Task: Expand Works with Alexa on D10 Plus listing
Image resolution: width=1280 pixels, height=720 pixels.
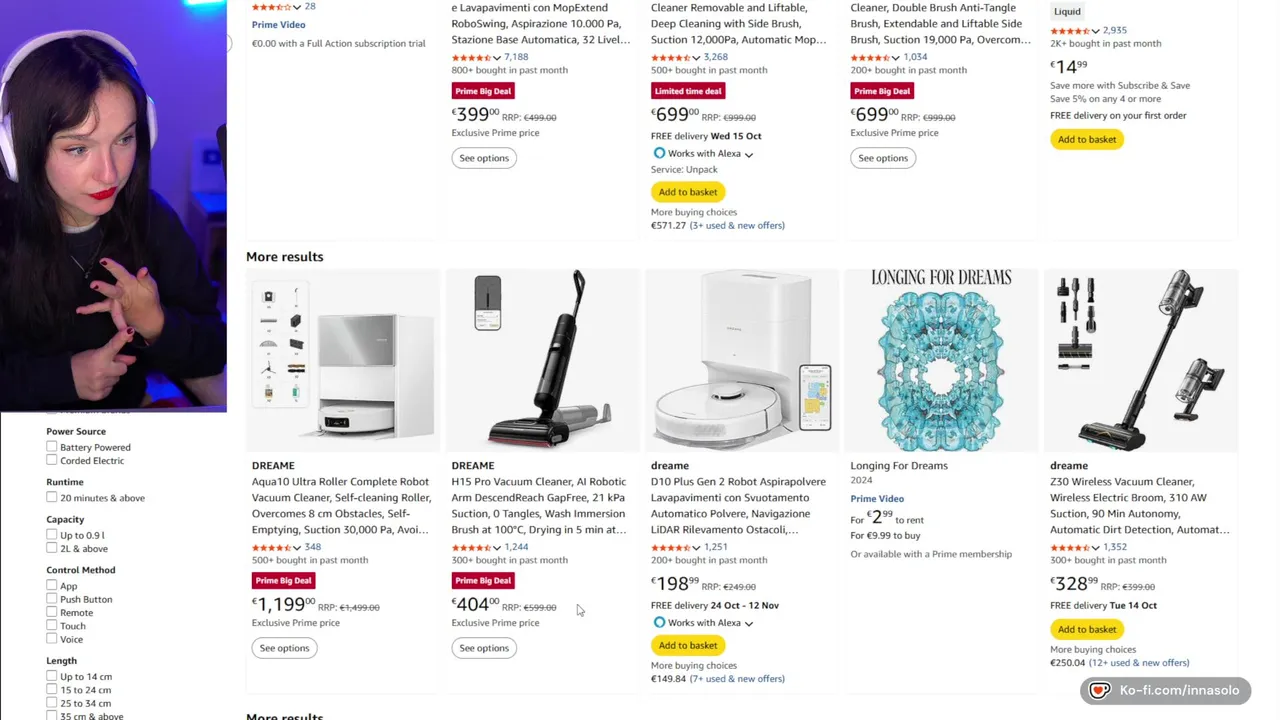Action: [749, 623]
